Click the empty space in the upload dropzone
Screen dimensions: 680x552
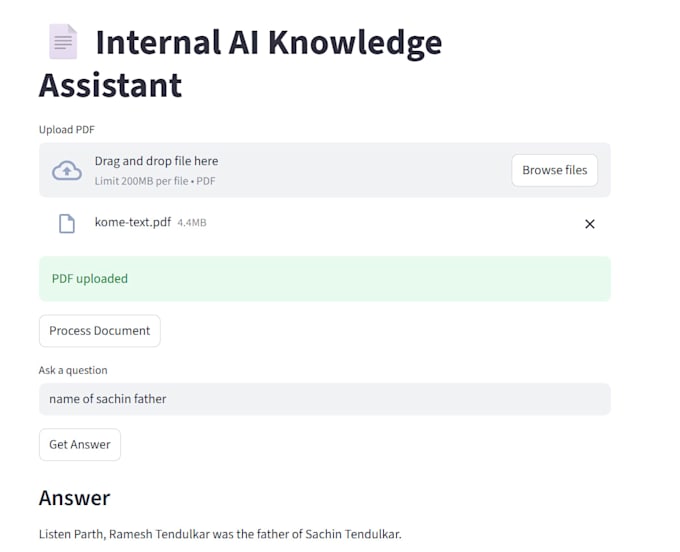(x=364, y=170)
